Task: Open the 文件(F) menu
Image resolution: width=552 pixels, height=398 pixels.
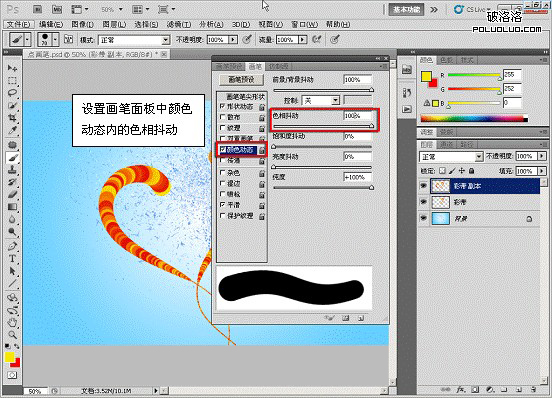Action: click(19, 24)
